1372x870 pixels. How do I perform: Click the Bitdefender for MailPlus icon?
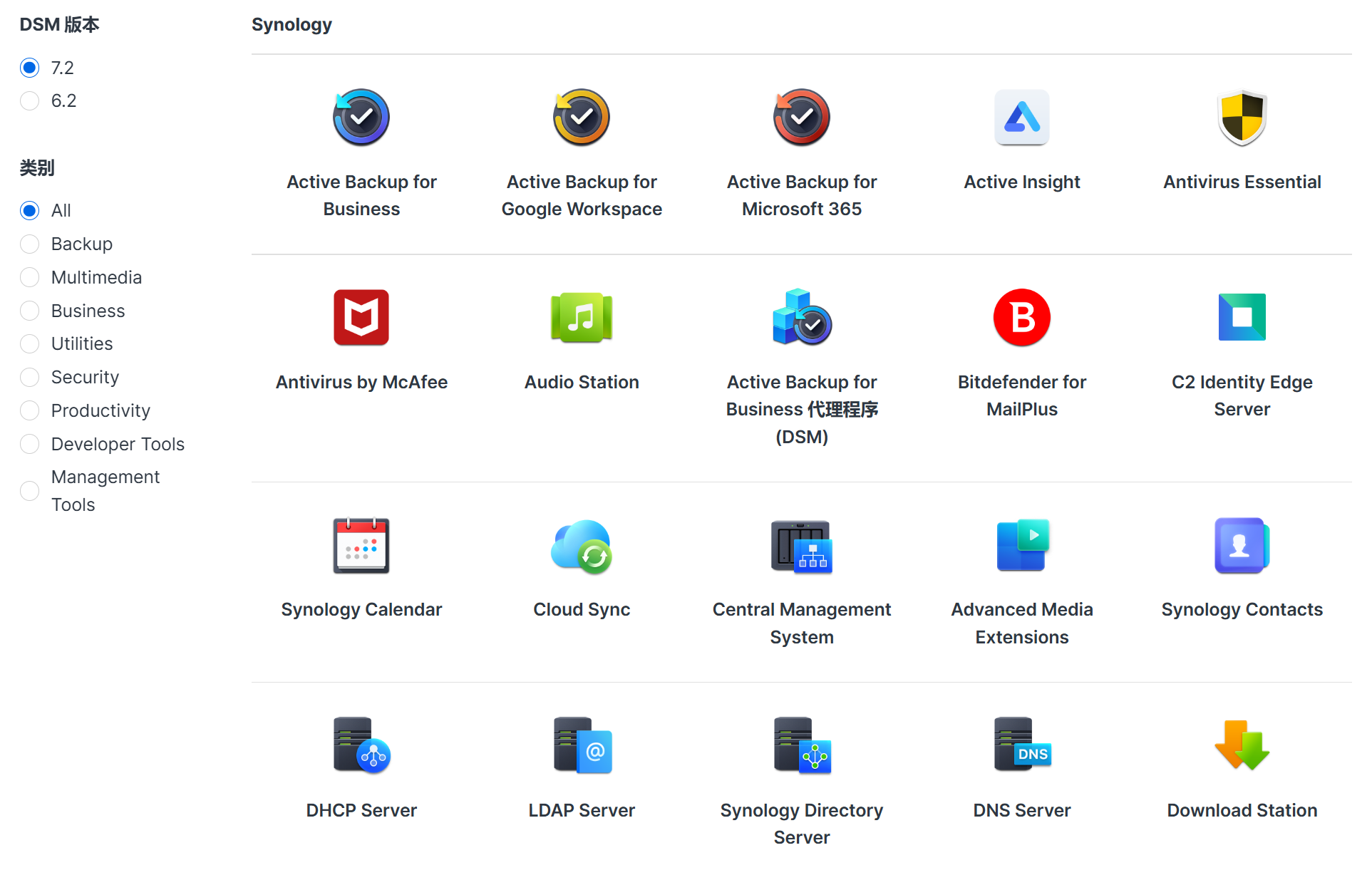[x=1021, y=318]
